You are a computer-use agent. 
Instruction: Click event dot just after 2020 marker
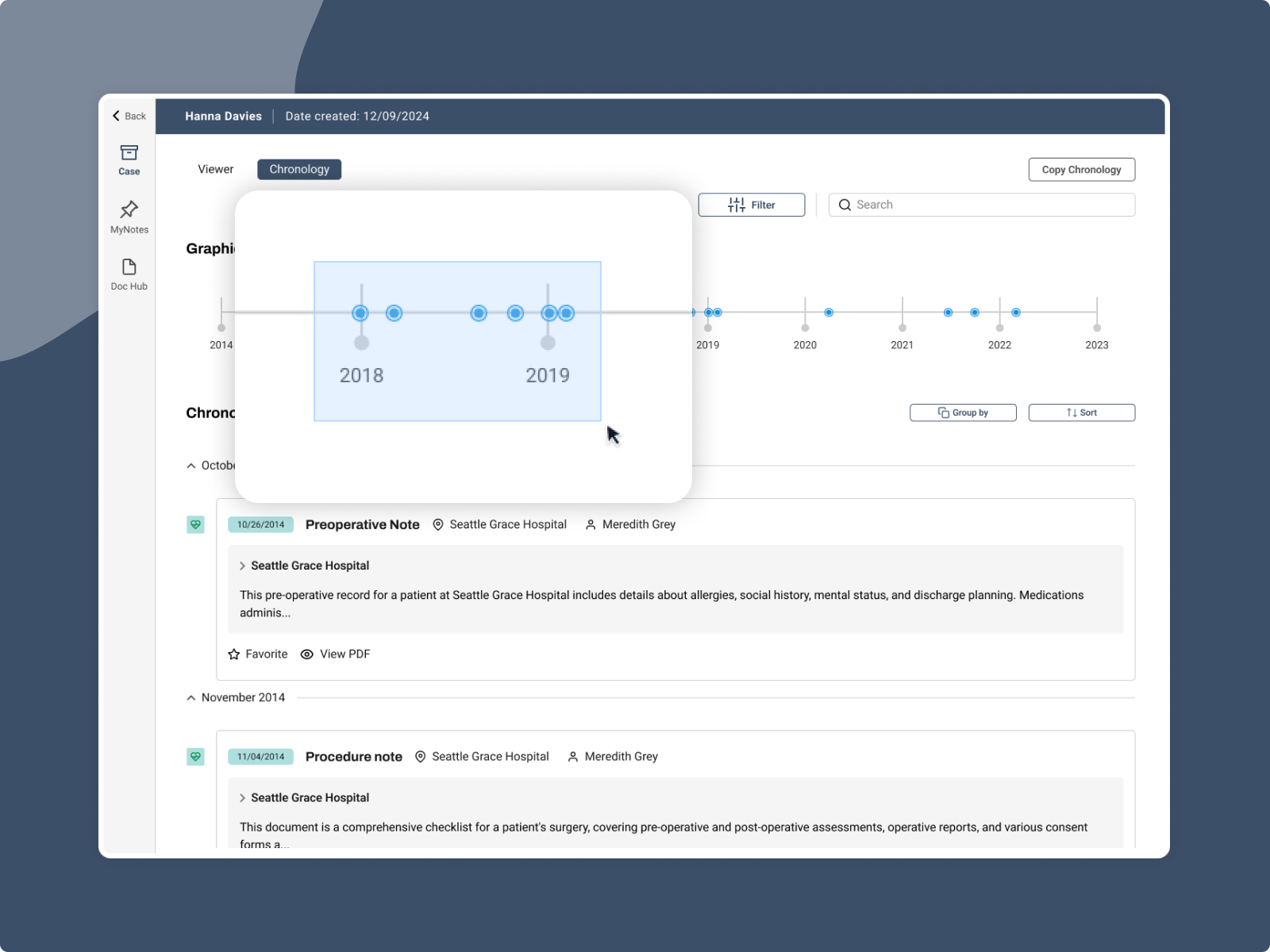click(829, 313)
